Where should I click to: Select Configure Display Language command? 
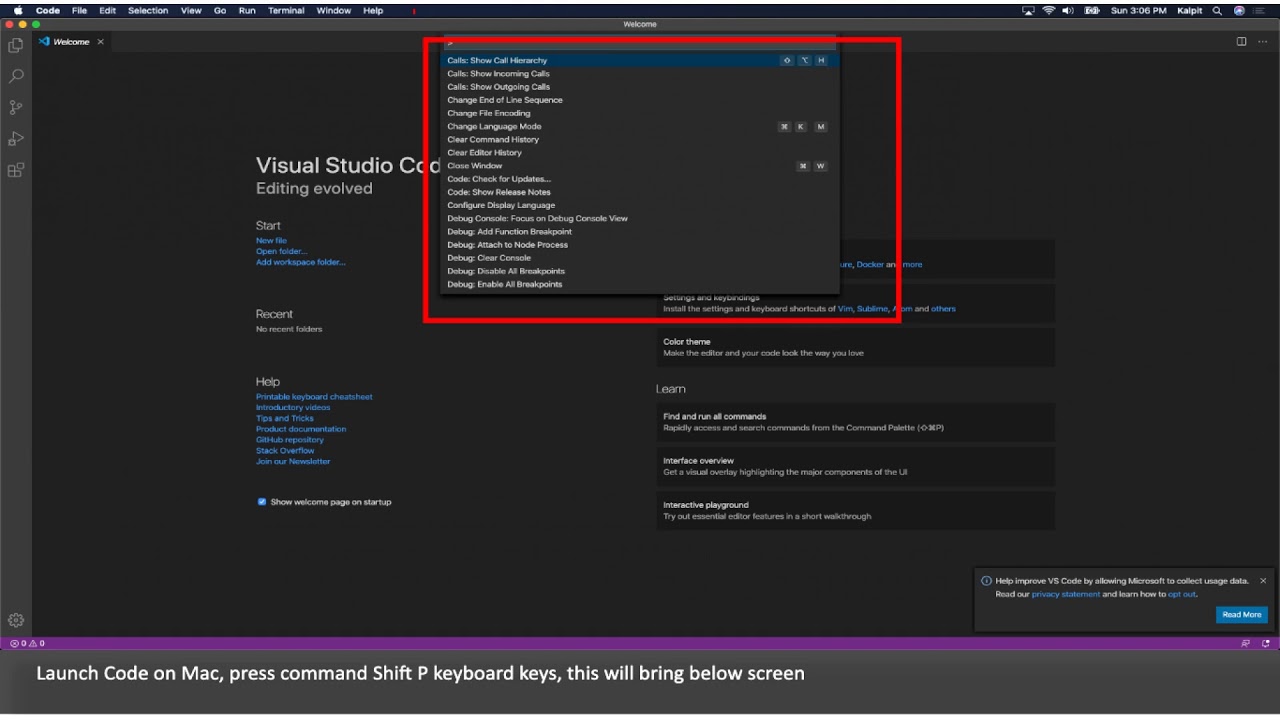tap(639, 205)
